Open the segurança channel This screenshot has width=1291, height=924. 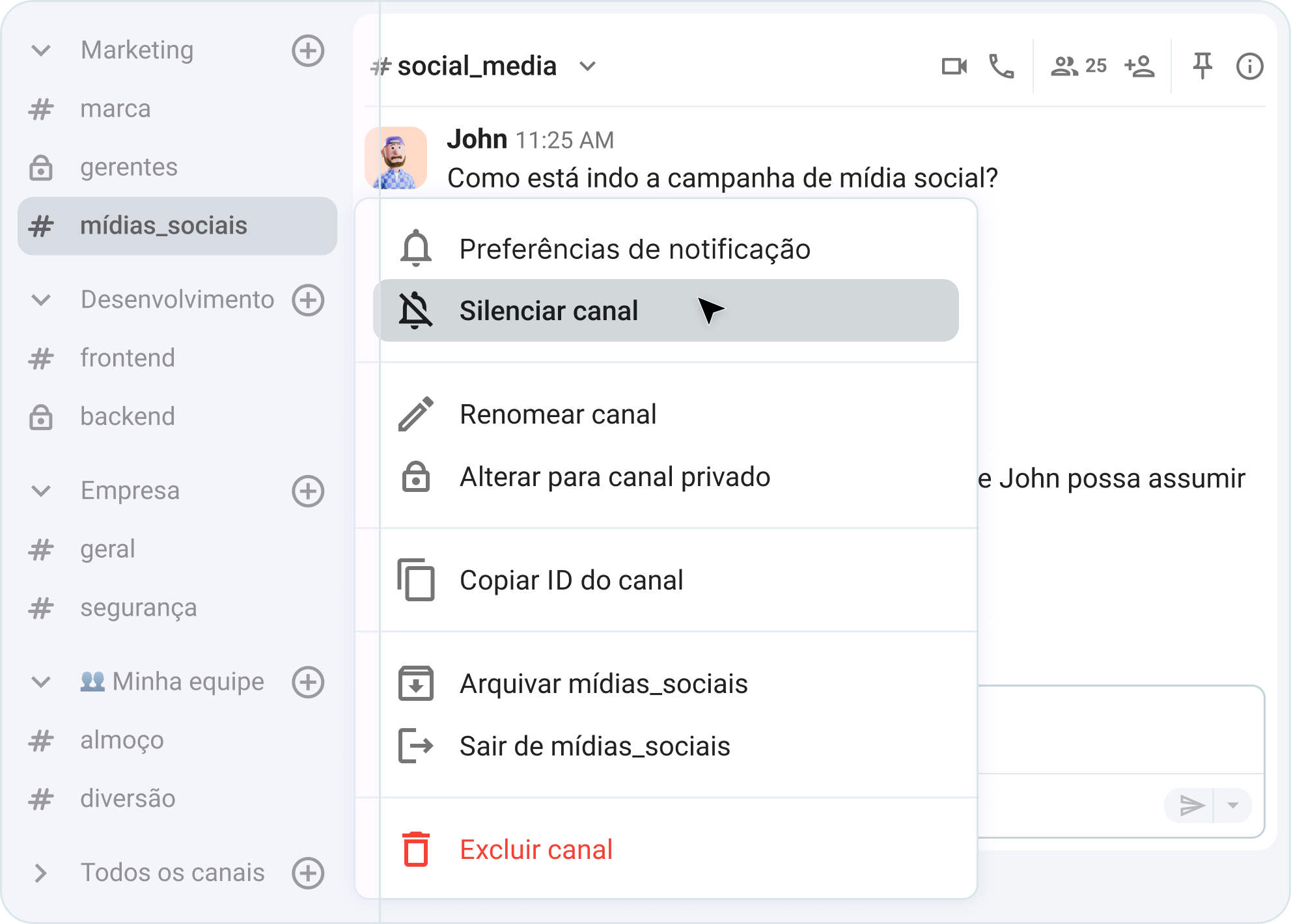click(x=177, y=608)
